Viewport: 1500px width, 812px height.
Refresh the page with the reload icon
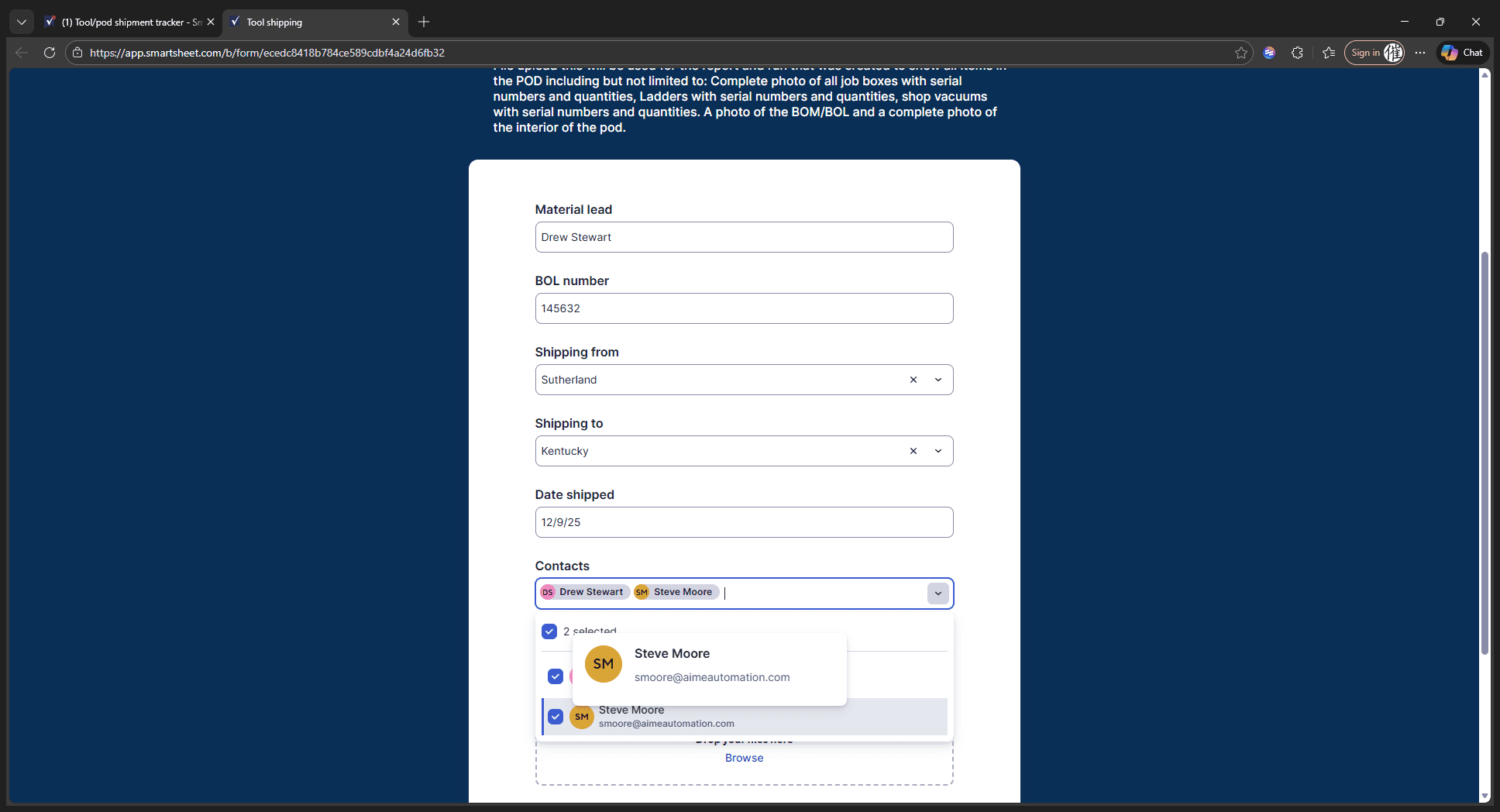(50, 53)
